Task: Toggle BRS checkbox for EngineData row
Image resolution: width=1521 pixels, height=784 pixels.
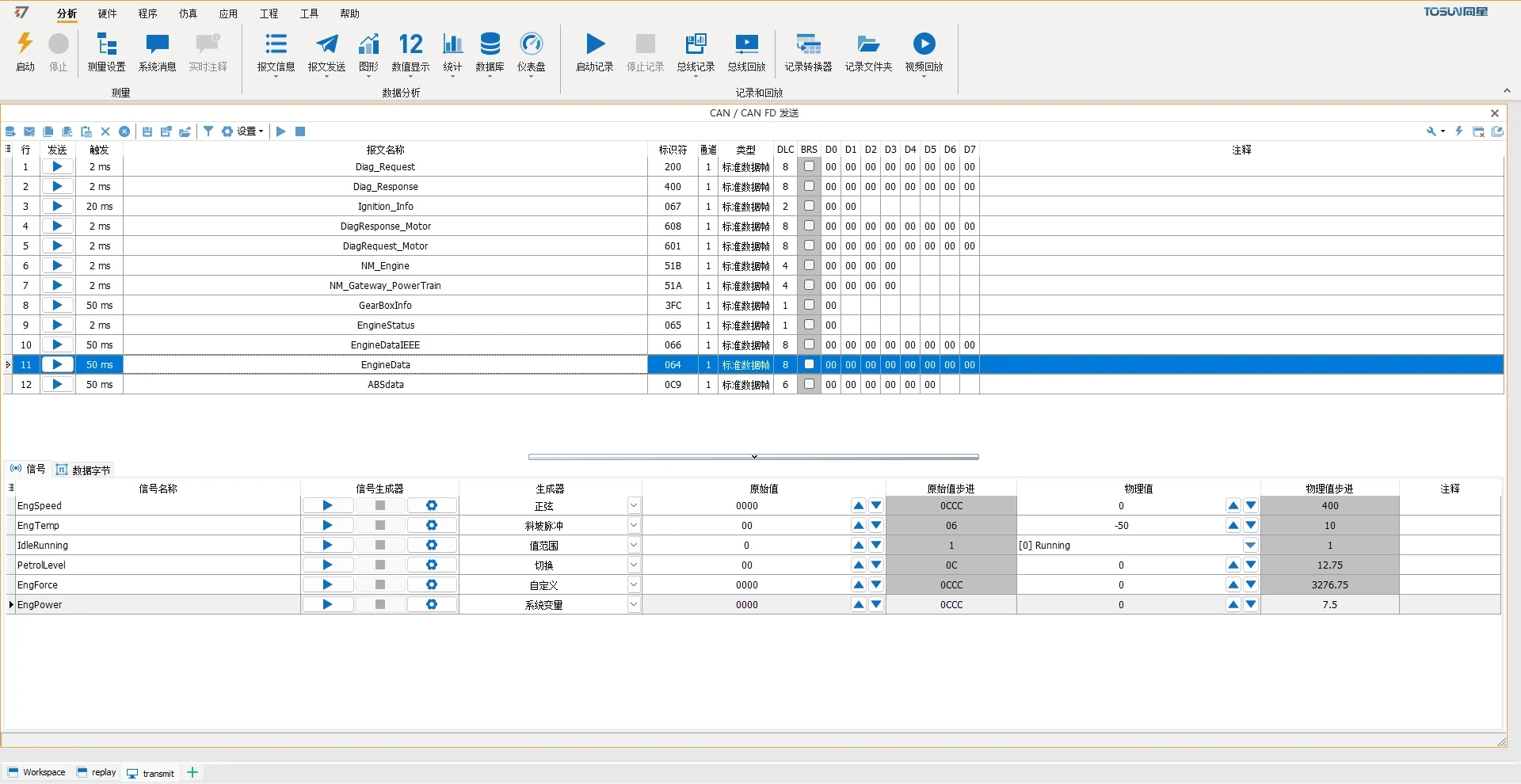Action: point(809,364)
